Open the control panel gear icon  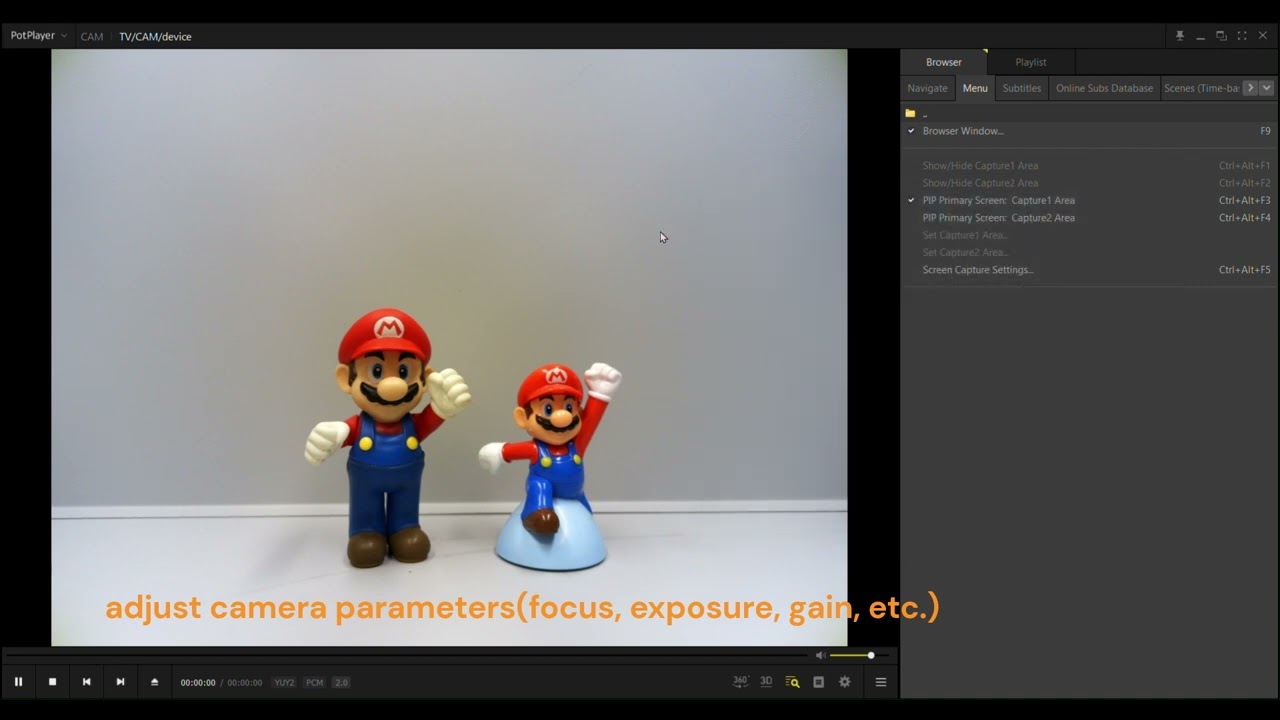[845, 682]
